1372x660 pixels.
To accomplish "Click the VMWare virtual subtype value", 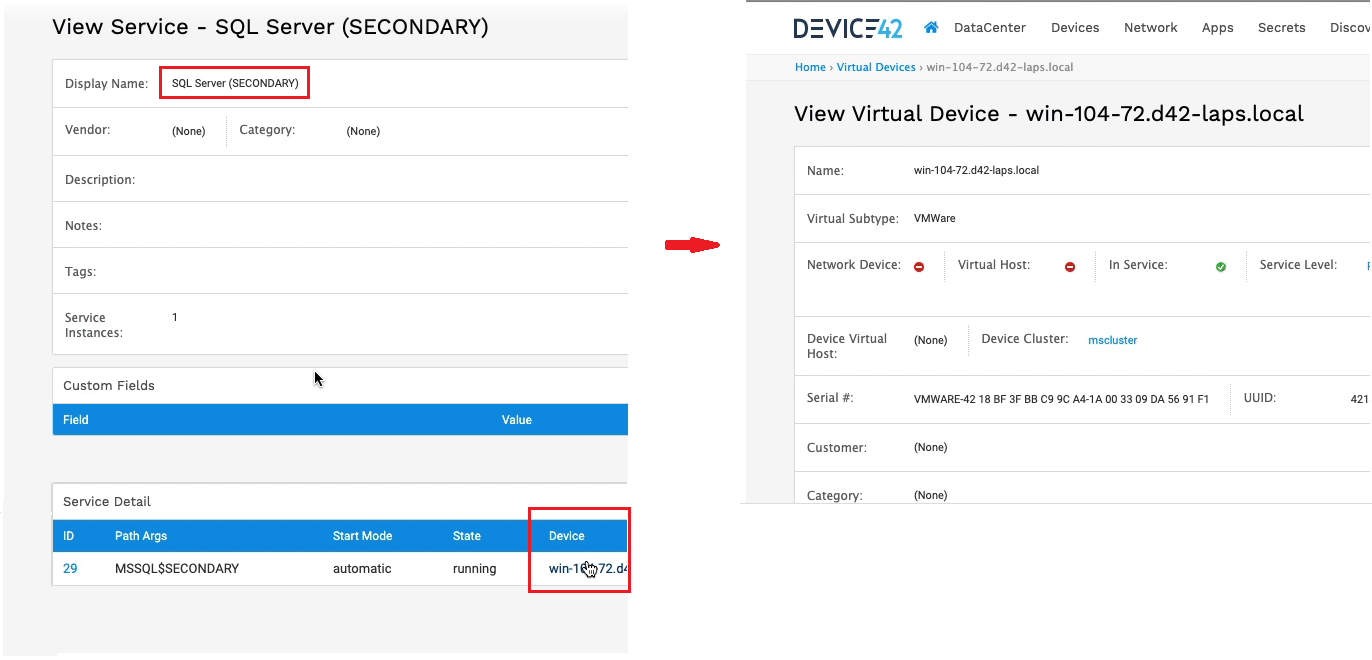I will [935, 218].
